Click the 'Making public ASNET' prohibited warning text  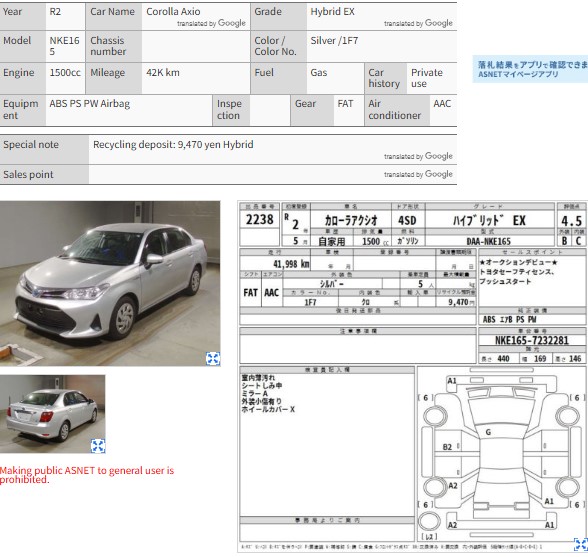click(x=87, y=475)
